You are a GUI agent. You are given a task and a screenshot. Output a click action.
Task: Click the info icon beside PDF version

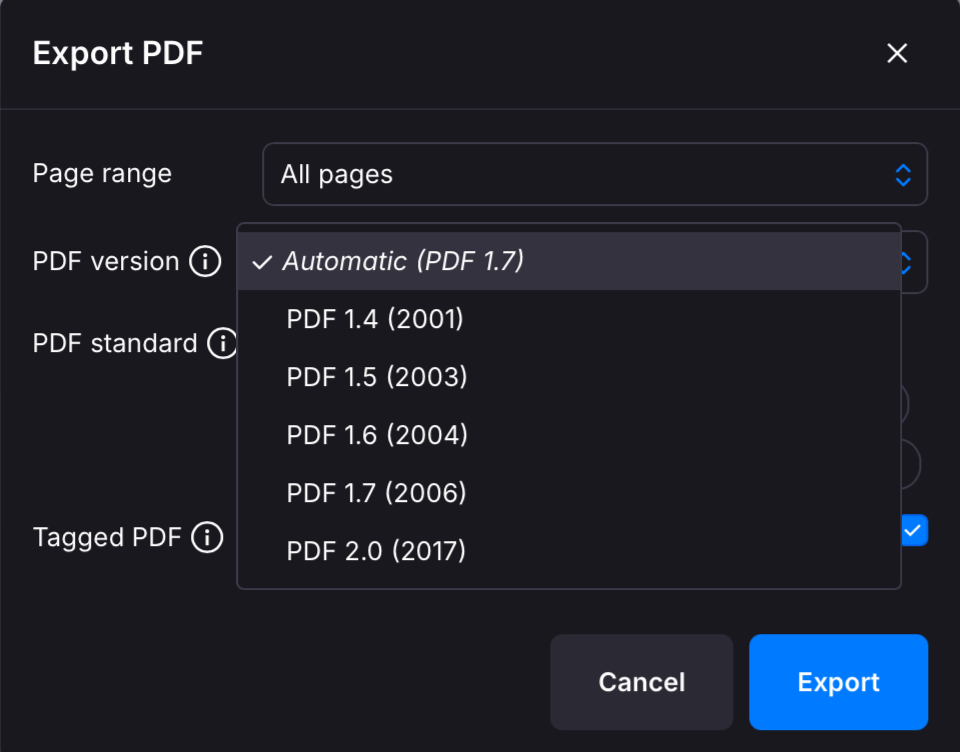[x=205, y=262]
